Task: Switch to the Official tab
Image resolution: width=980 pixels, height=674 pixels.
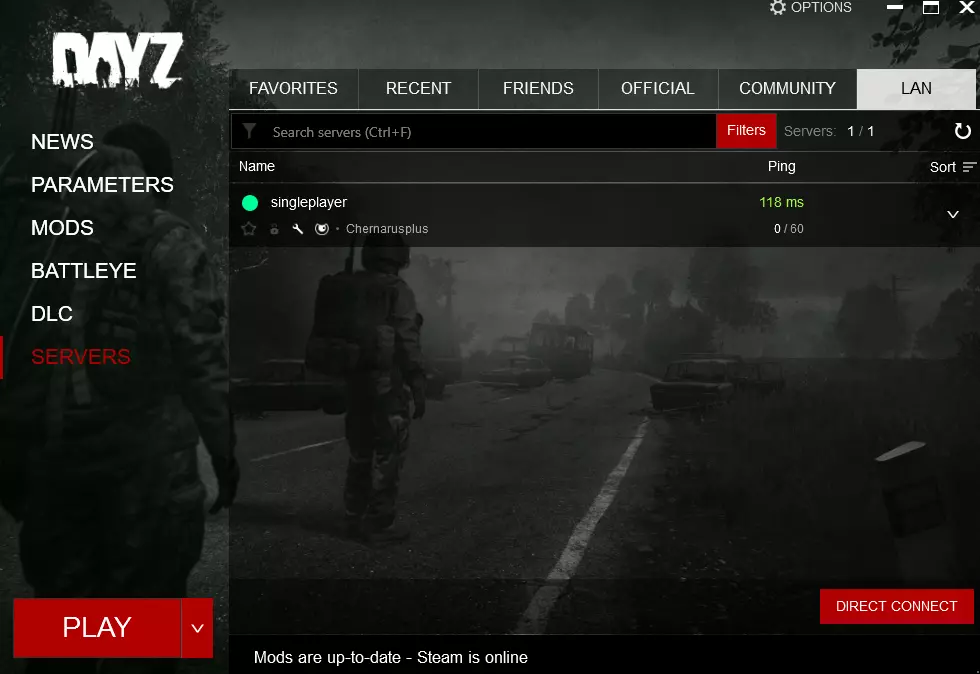Action: [658, 89]
